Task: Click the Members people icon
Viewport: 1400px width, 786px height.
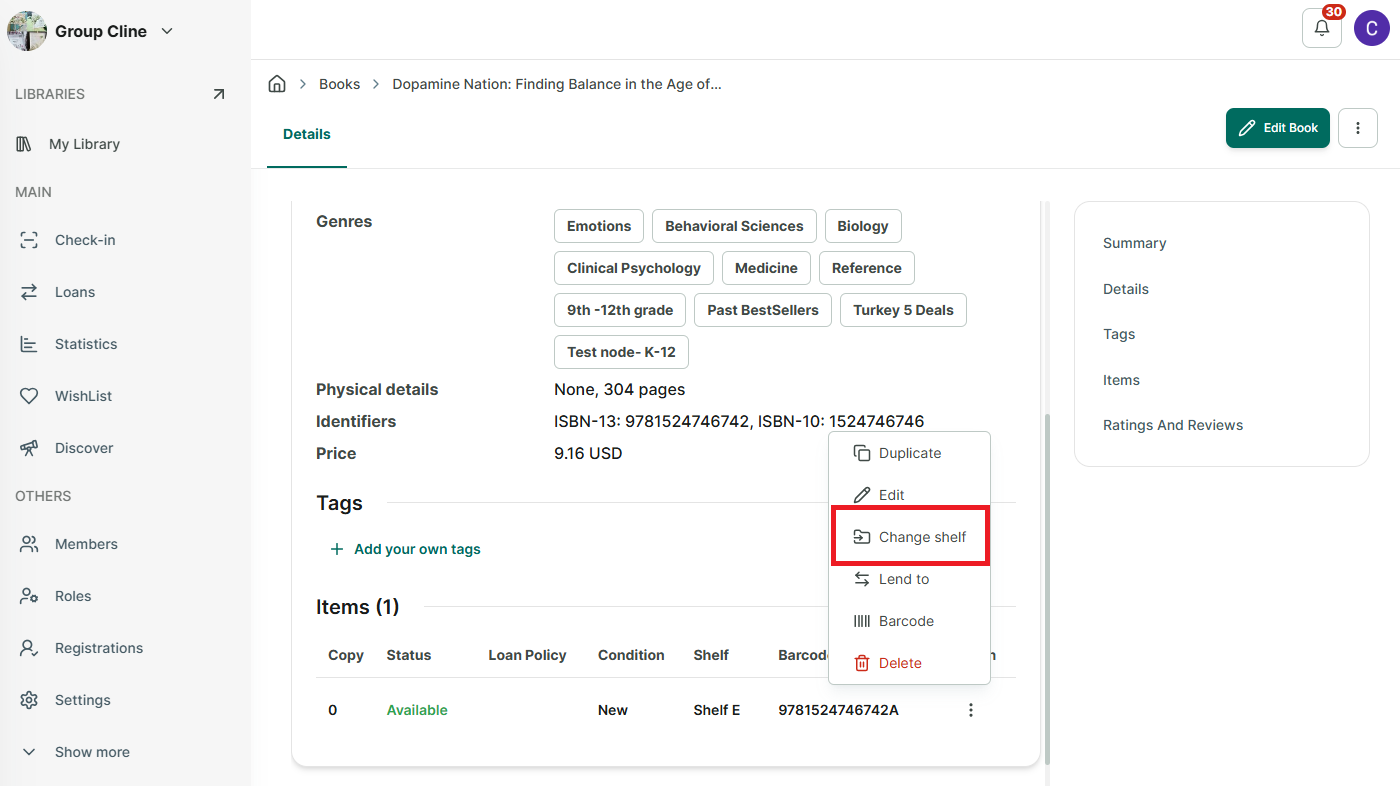Action: (29, 544)
